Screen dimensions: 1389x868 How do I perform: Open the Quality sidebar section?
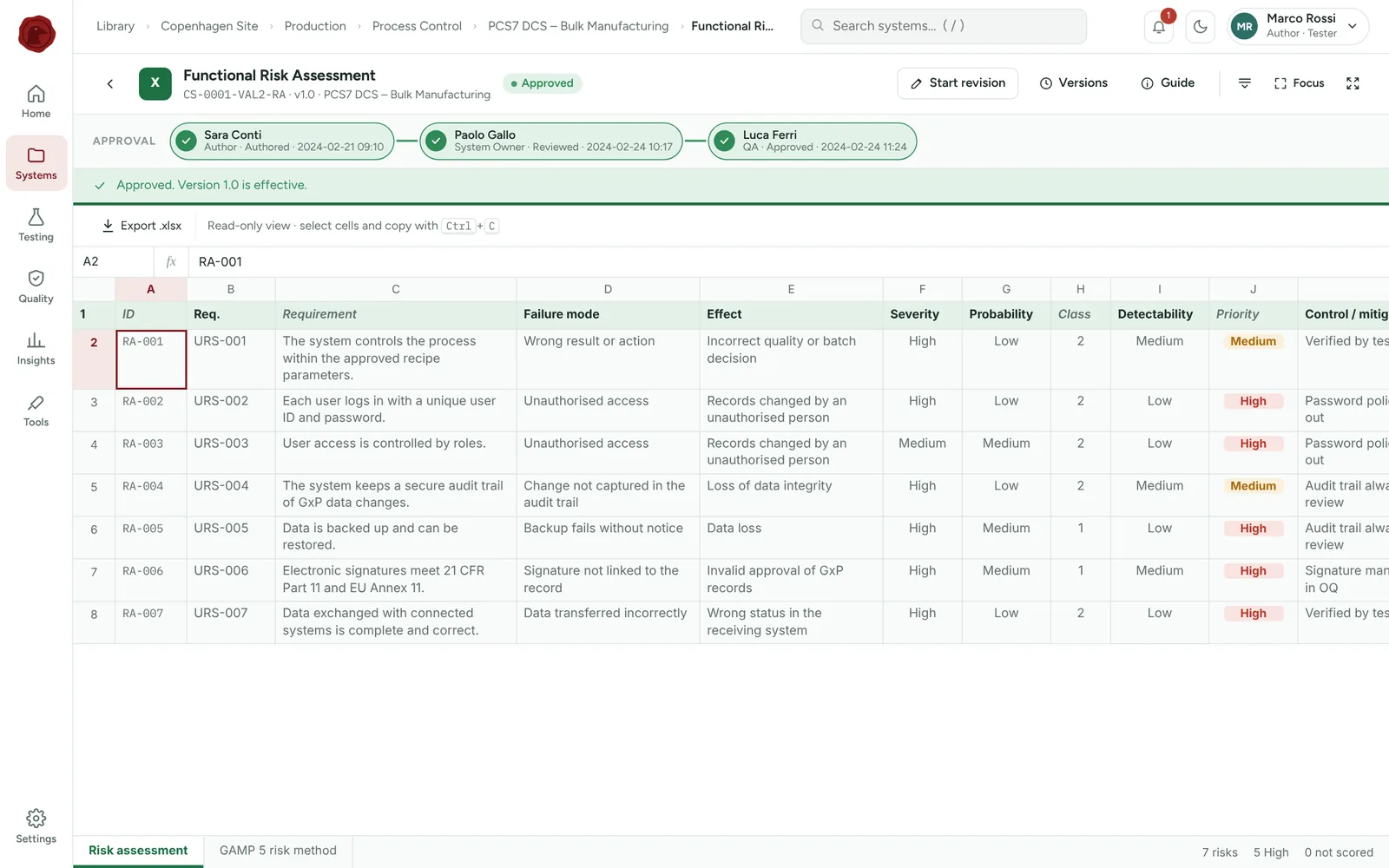point(36,286)
